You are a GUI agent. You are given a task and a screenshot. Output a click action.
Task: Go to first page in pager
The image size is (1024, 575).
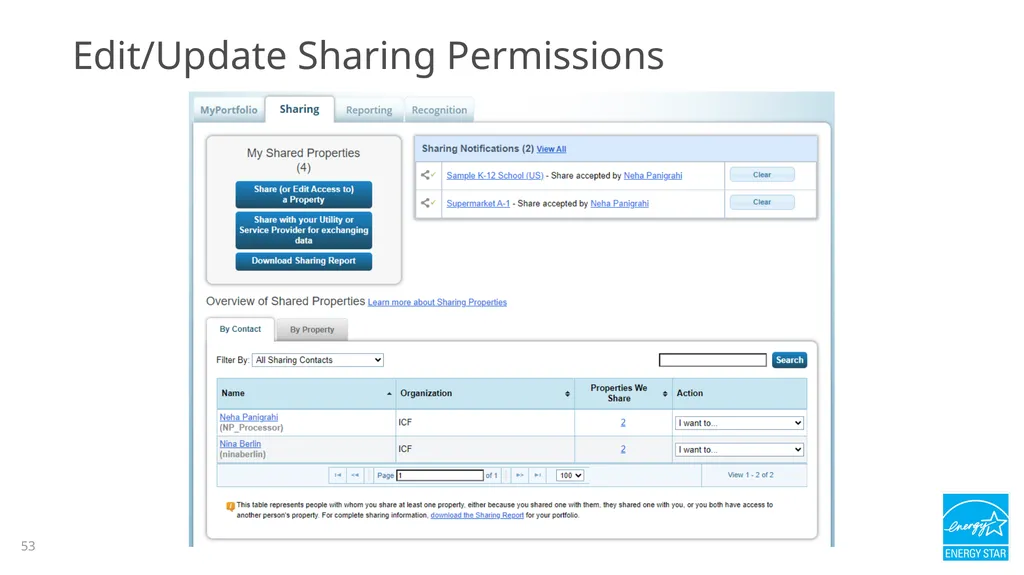pos(338,475)
